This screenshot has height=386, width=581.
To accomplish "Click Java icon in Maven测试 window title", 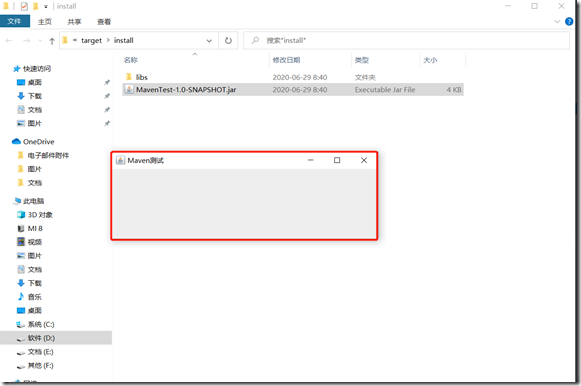I will pyautogui.click(x=120, y=160).
